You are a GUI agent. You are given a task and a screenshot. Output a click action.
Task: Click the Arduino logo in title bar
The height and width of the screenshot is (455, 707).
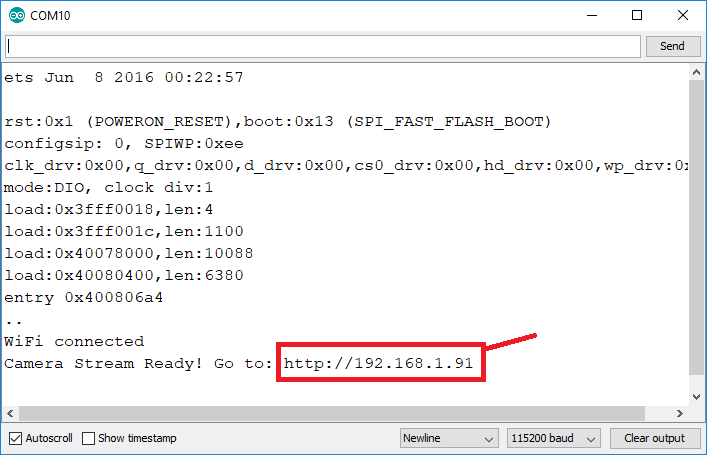(x=16, y=16)
